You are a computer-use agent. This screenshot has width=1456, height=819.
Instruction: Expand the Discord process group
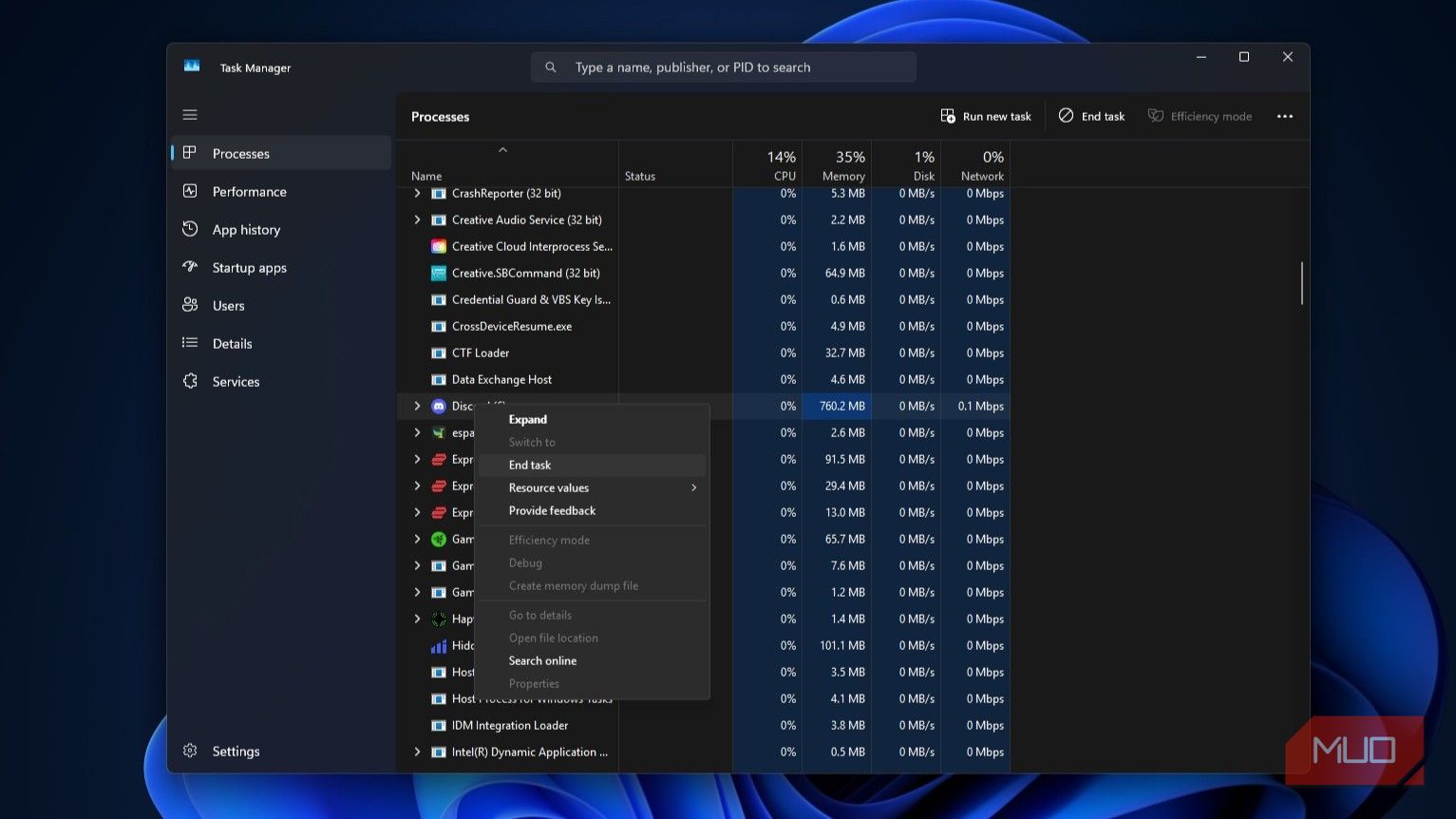417,406
